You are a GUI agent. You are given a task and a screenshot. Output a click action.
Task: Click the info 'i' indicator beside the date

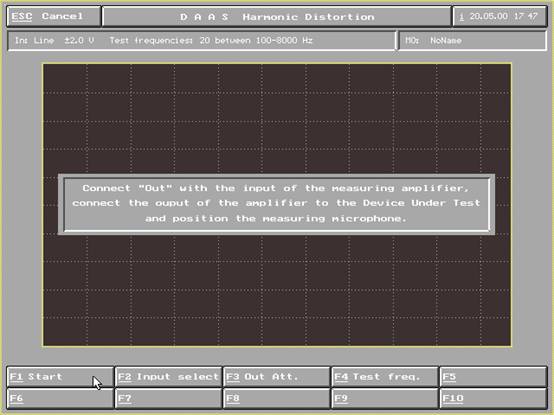(461, 16)
